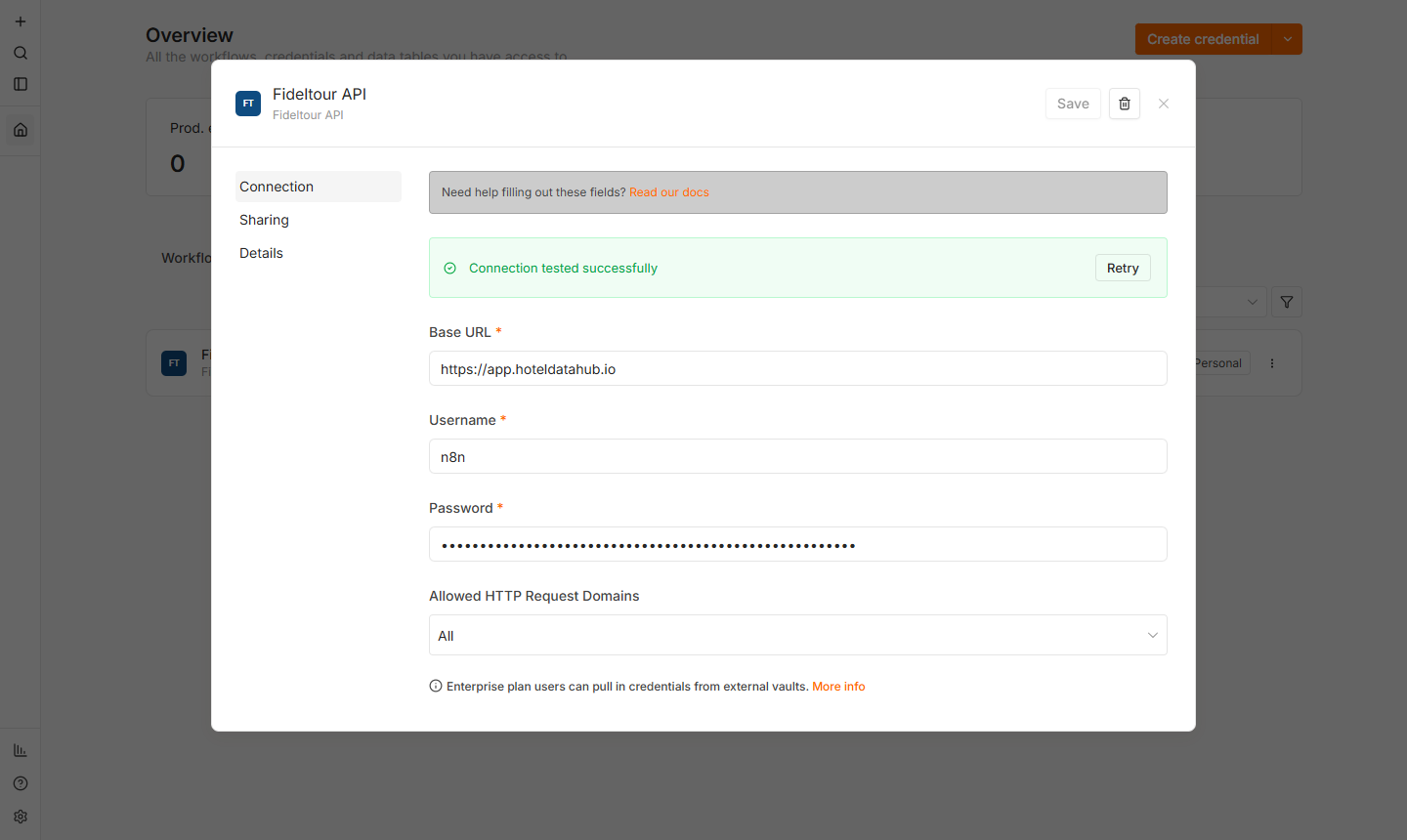Click the Fideltour API credential title
The height and width of the screenshot is (840, 1407).
pyautogui.click(x=320, y=94)
